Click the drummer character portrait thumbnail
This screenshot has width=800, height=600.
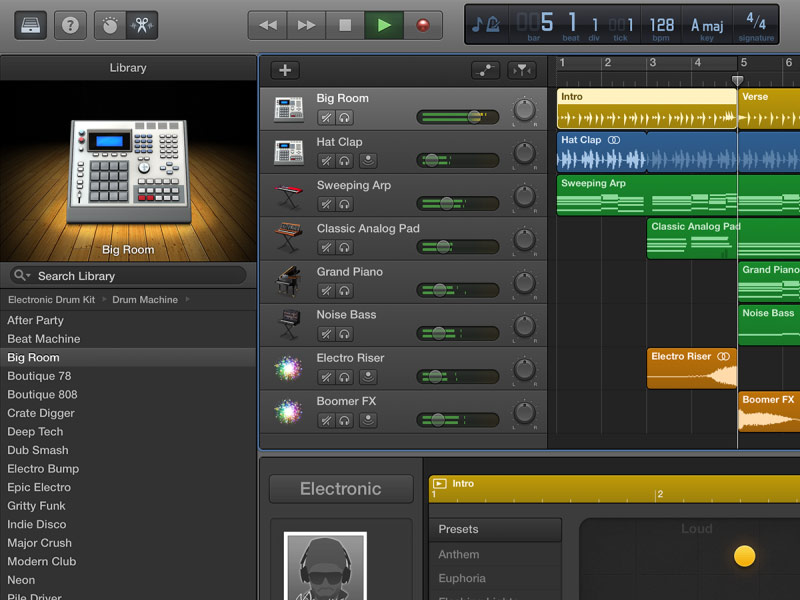pyautogui.click(x=325, y=566)
